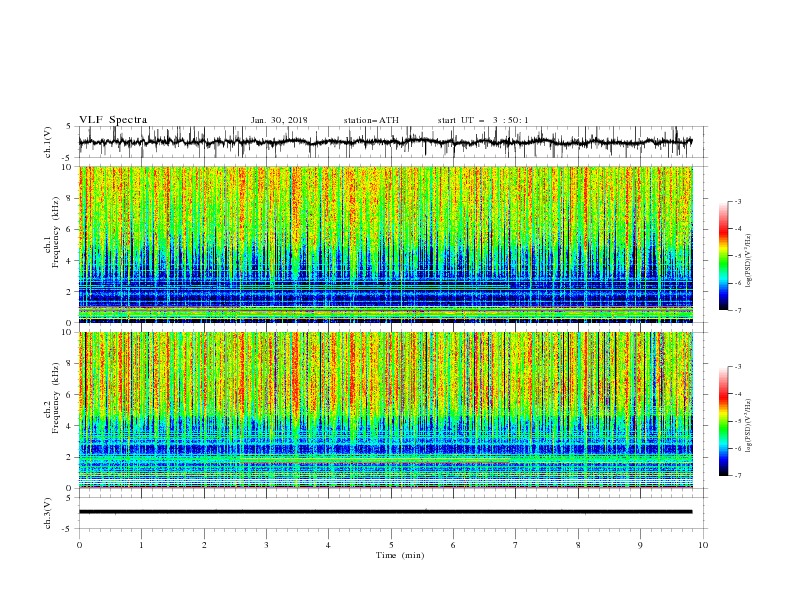Viewport: 792px width, 612px height.
Task: Click the time axis tick label "1"
Action: tap(141, 545)
